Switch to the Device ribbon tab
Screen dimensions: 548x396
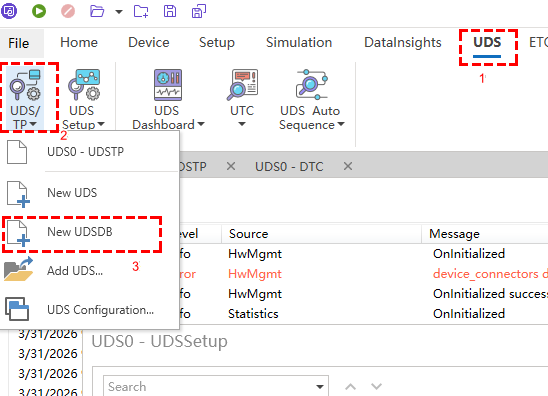tap(149, 43)
